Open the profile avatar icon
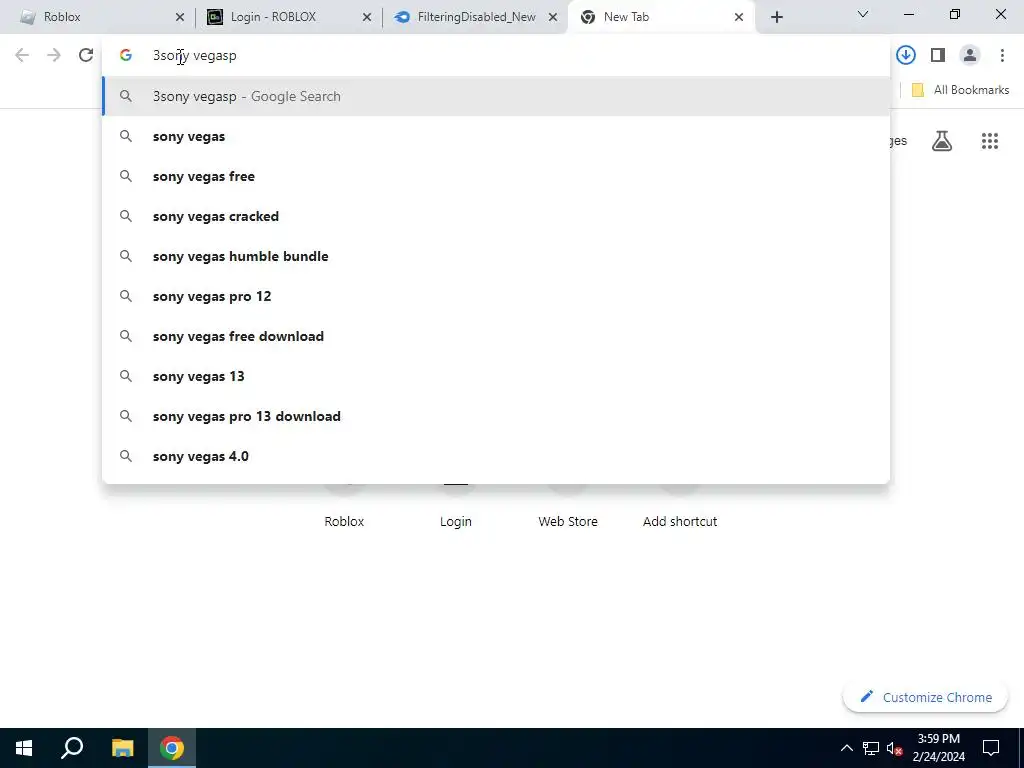1024x768 pixels. pos(970,56)
